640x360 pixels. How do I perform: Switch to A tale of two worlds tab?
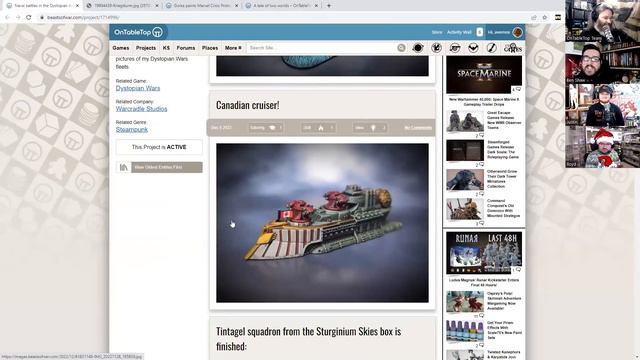281,6
